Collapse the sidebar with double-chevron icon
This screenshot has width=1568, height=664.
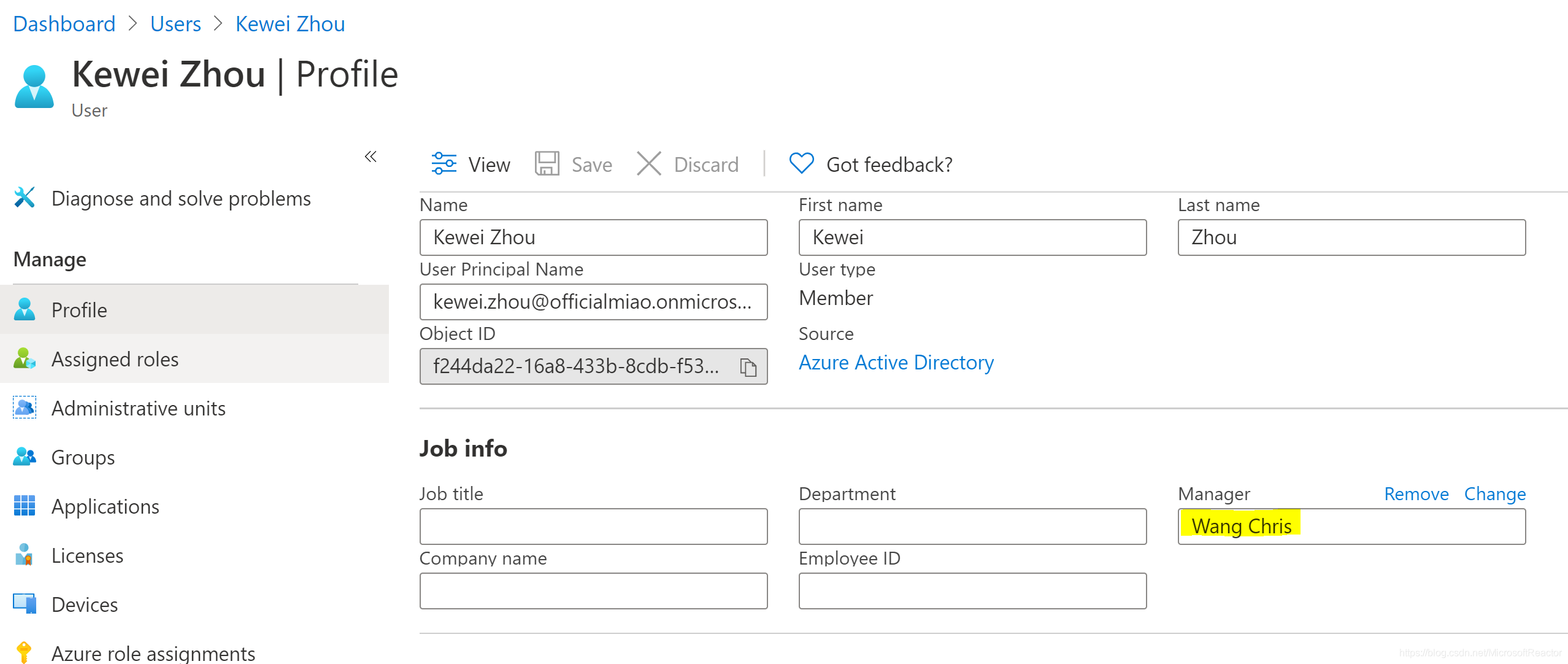[x=371, y=156]
